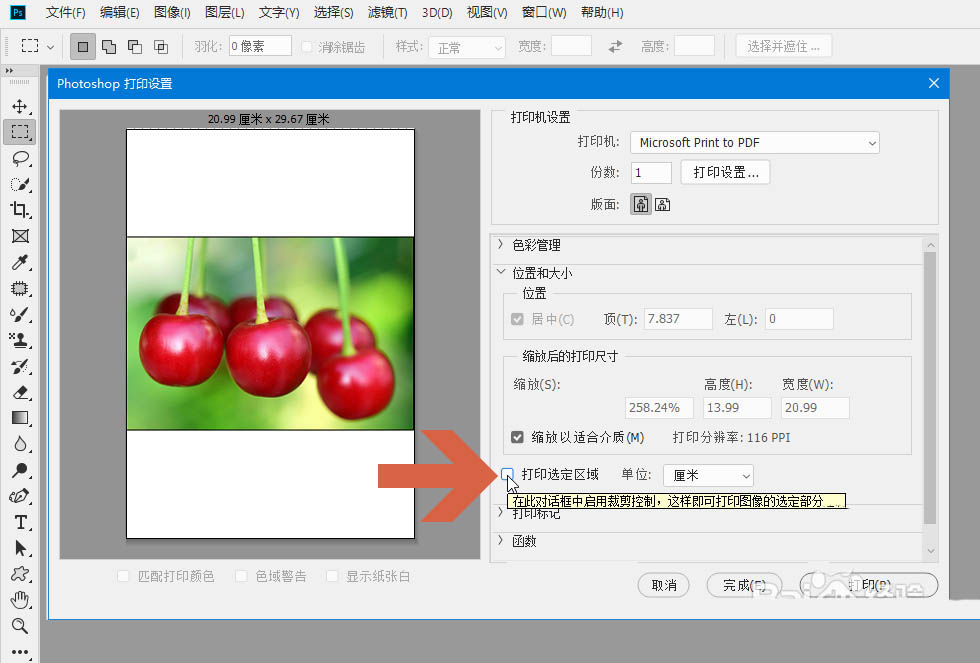Select the Frame tool
This screenshot has height=663, width=980.
(20, 236)
